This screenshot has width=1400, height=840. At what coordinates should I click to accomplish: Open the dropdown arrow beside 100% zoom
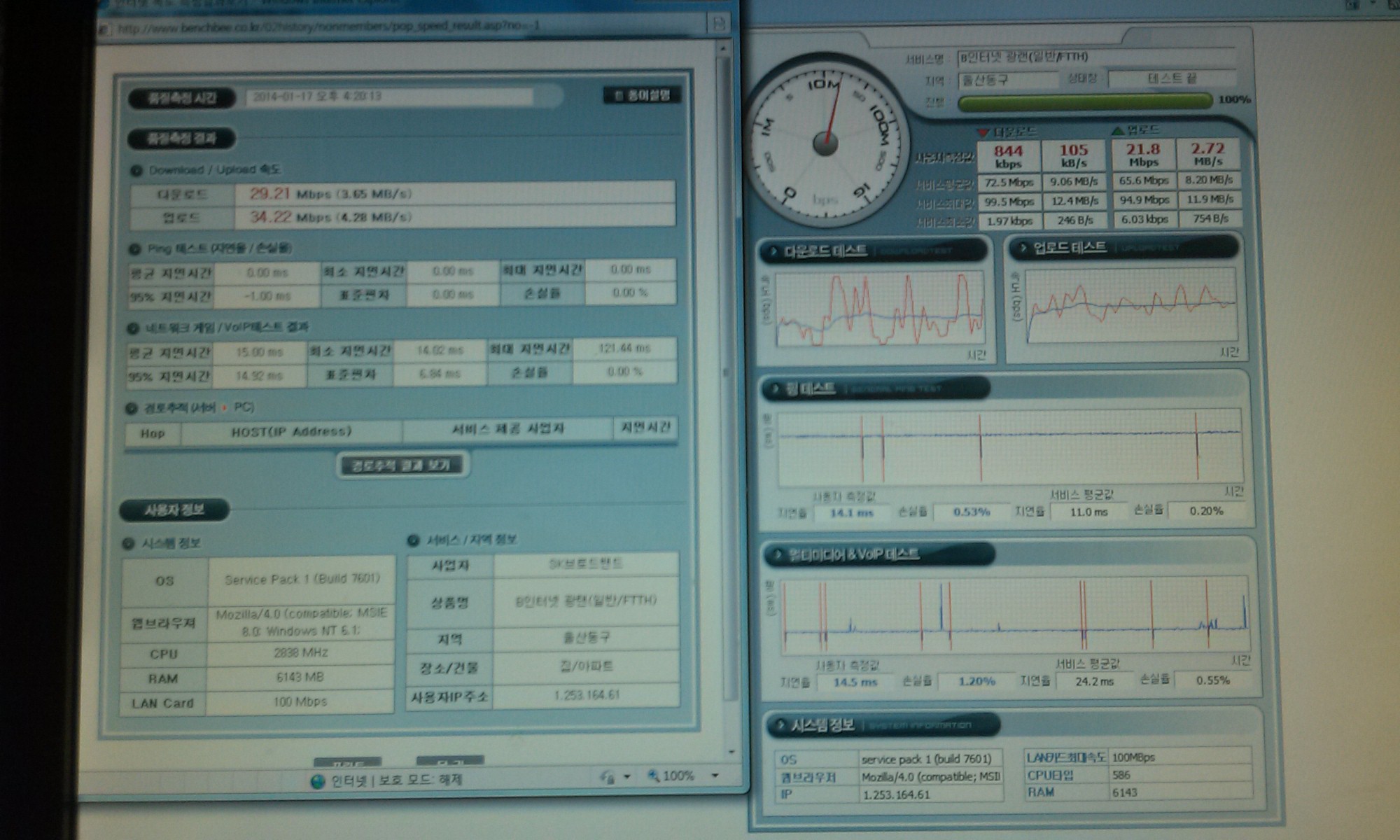tap(715, 775)
